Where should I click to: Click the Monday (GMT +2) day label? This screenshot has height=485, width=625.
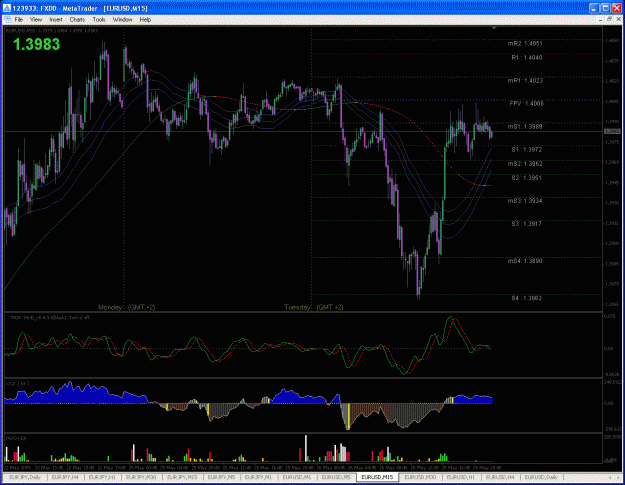pyautogui.click(x=127, y=307)
